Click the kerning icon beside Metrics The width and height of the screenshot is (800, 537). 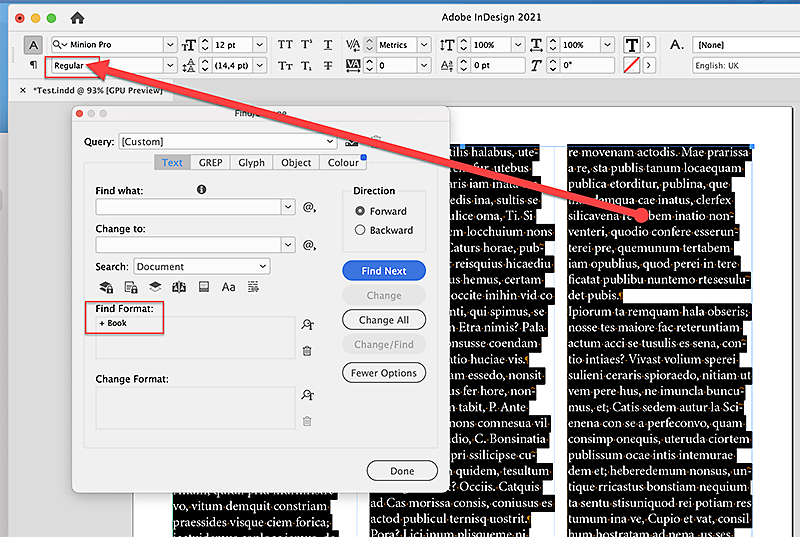pos(353,45)
